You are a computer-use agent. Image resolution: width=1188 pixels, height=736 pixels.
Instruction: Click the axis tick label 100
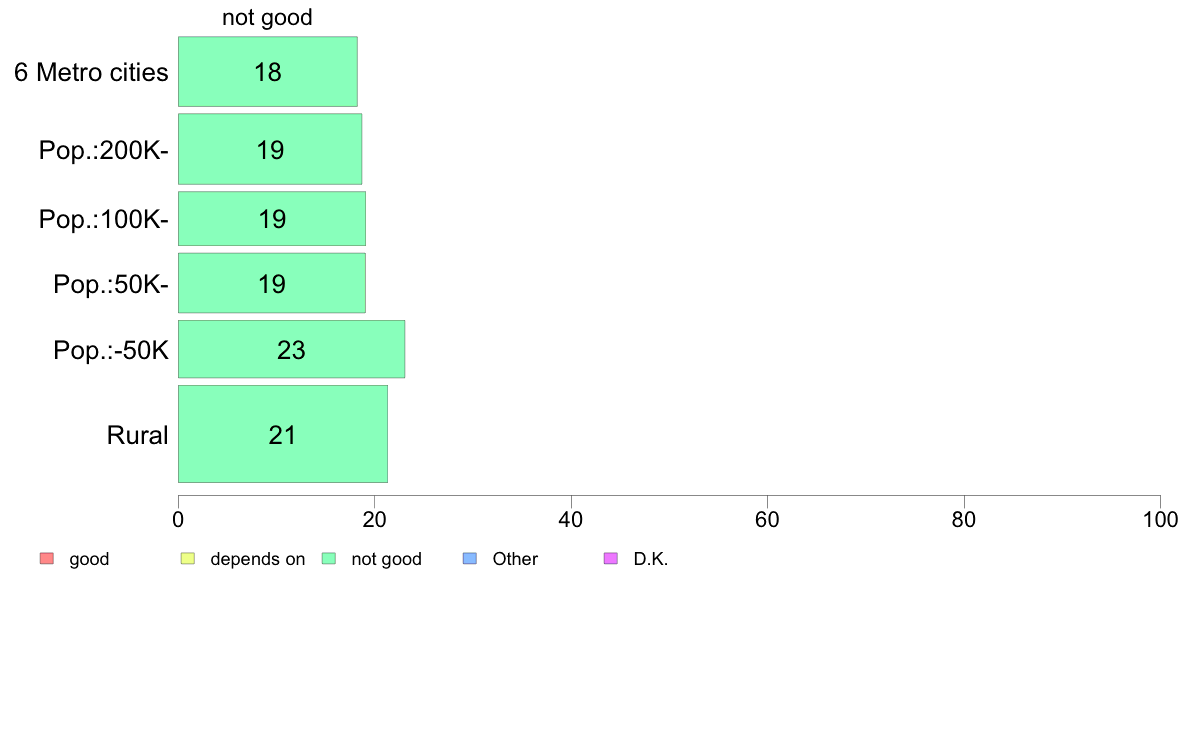pyautogui.click(x=1161, y=519)
